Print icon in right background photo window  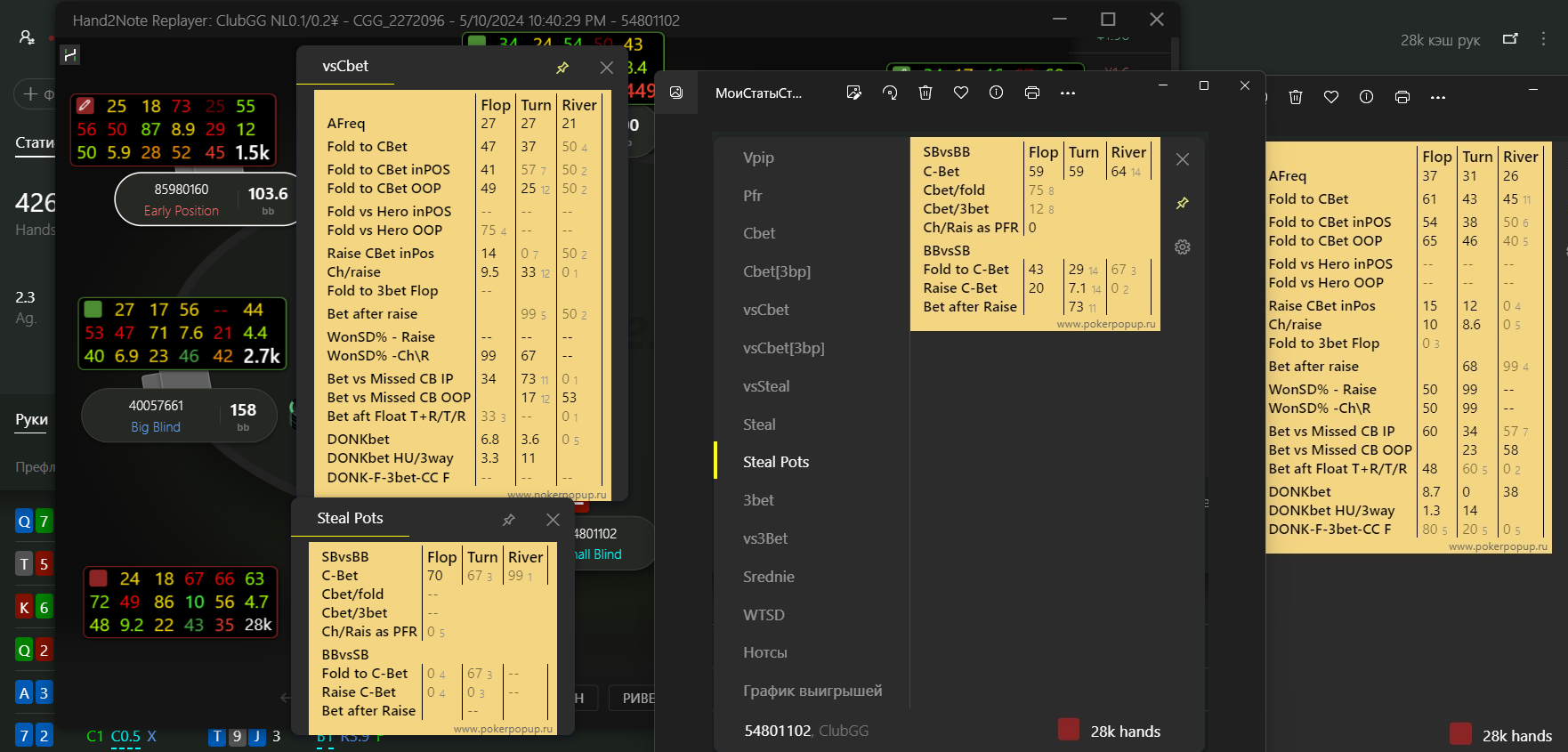pos(1402,97)
